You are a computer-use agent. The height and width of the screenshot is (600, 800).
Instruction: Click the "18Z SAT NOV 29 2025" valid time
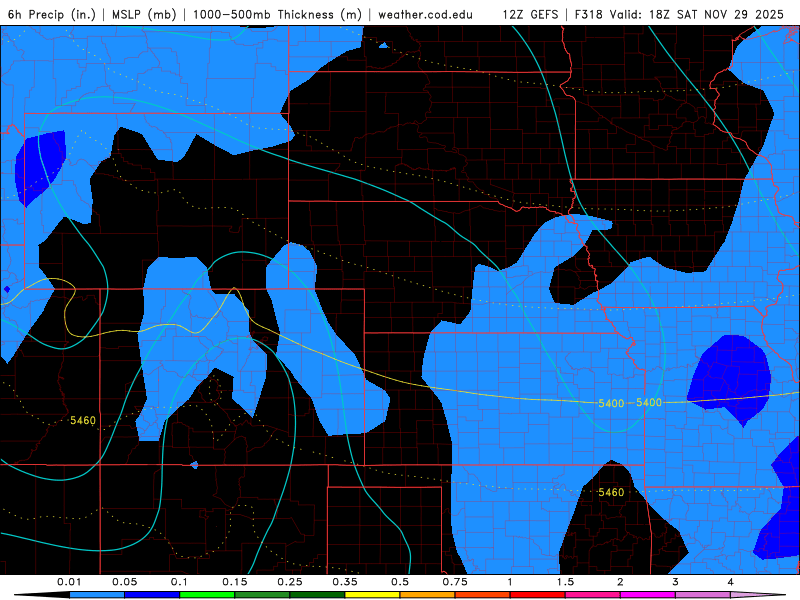pos(716,14)
